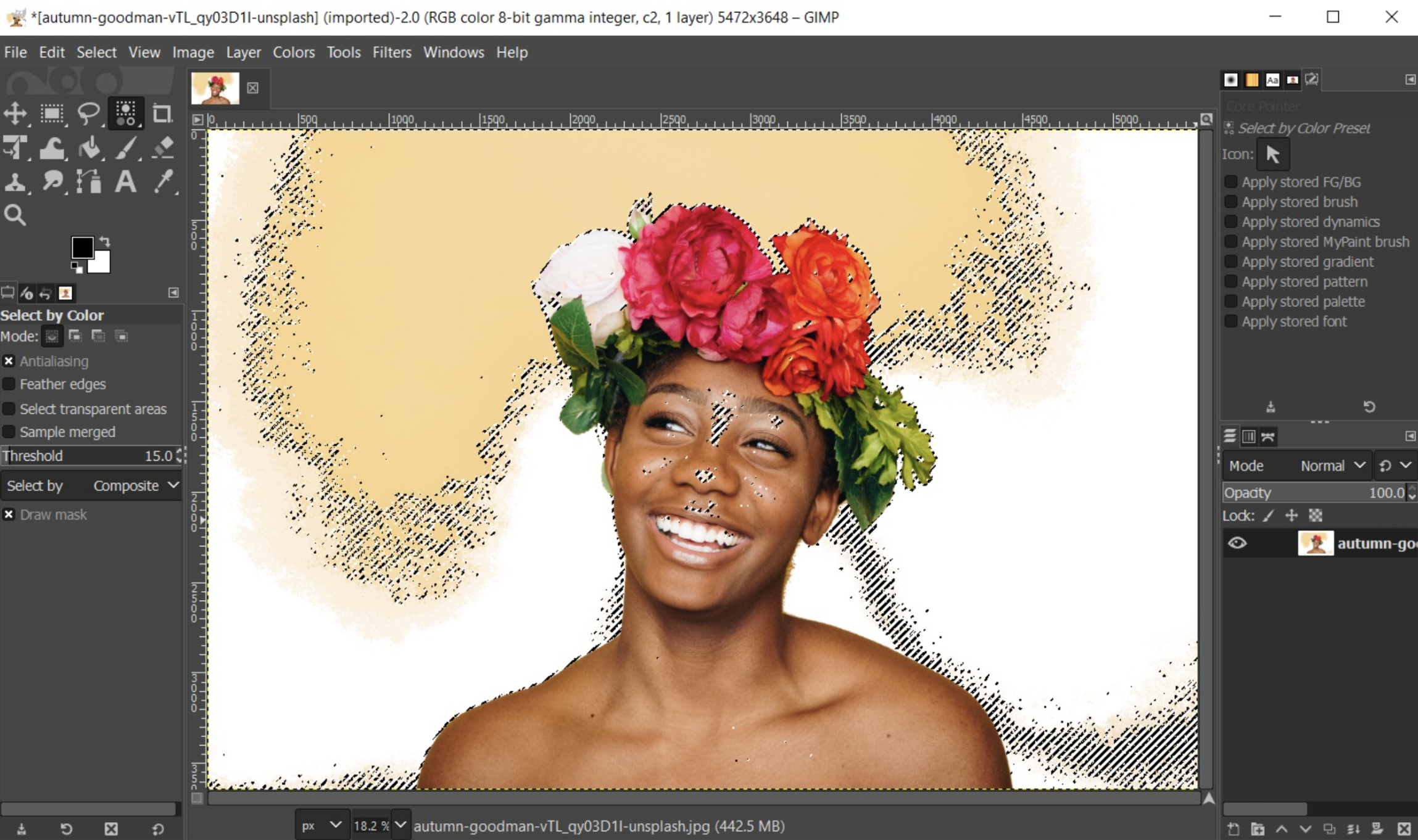1418x840 pixels.
Task: Expand the Select by dropdown
Action: tap(130, 485)
